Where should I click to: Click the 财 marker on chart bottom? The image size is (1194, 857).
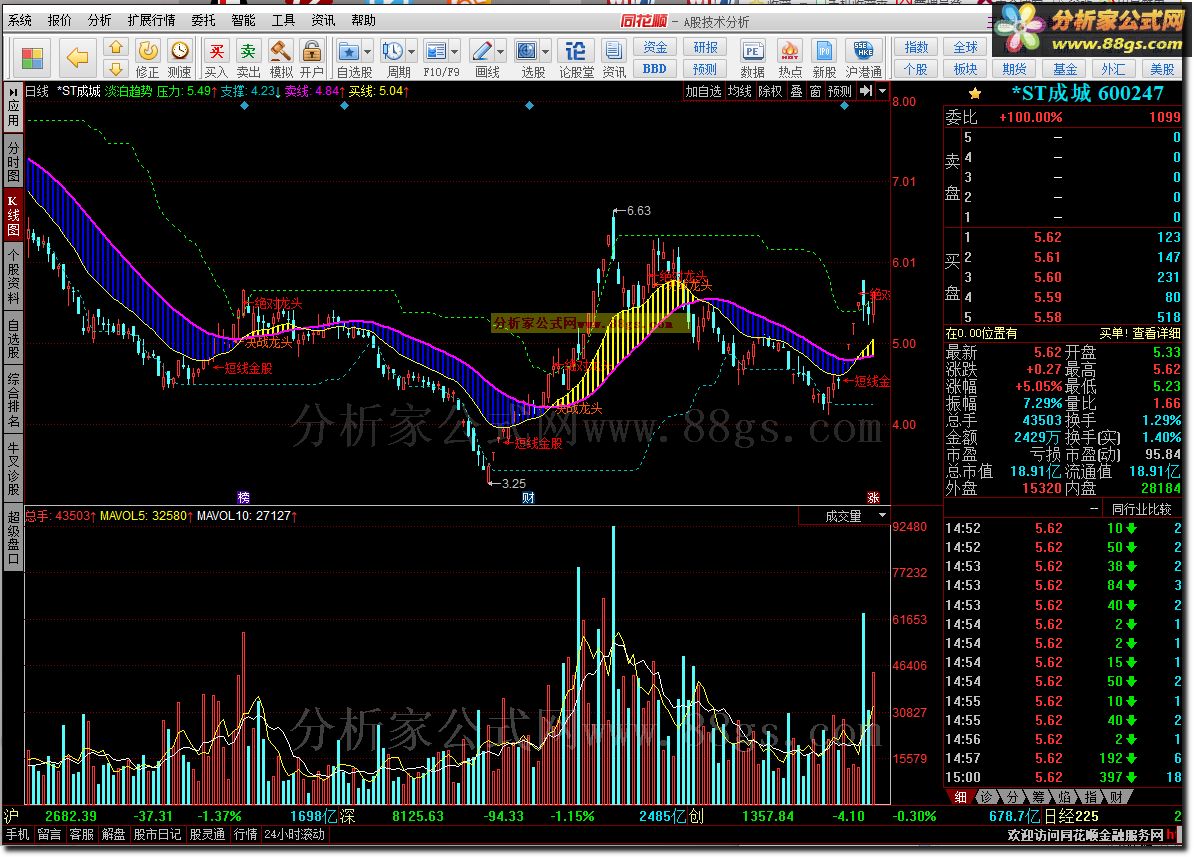pyautogui.click(x=528, y=497)
